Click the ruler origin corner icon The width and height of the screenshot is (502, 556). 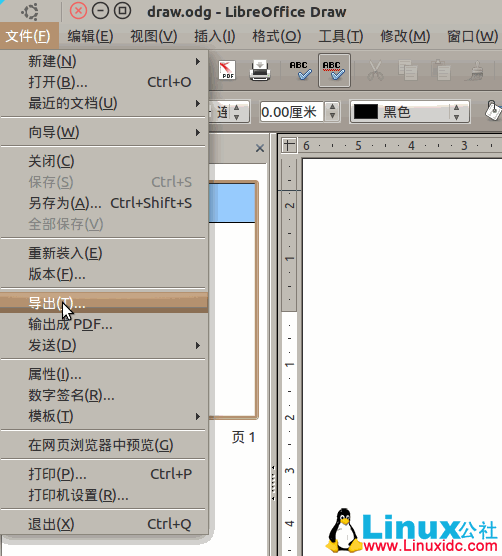[x=289, y=145]
